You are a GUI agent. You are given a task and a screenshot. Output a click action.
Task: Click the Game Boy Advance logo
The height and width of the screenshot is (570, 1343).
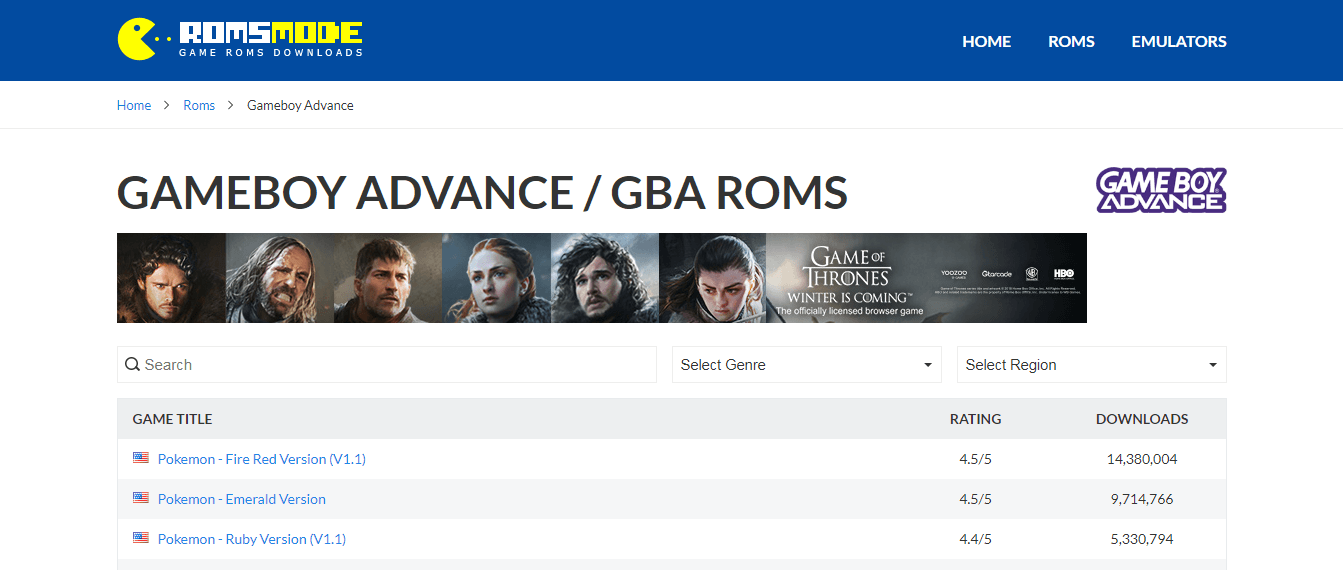tap(1161, 190)
